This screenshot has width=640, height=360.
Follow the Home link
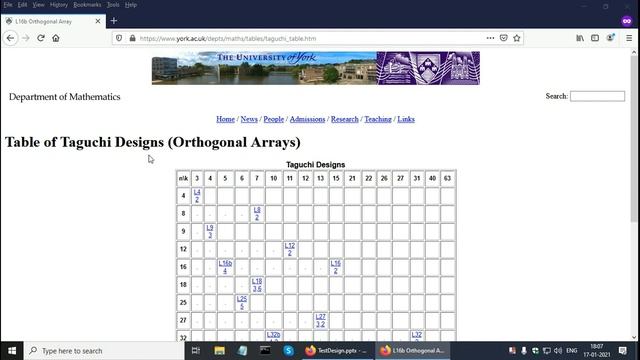(225, 119)
